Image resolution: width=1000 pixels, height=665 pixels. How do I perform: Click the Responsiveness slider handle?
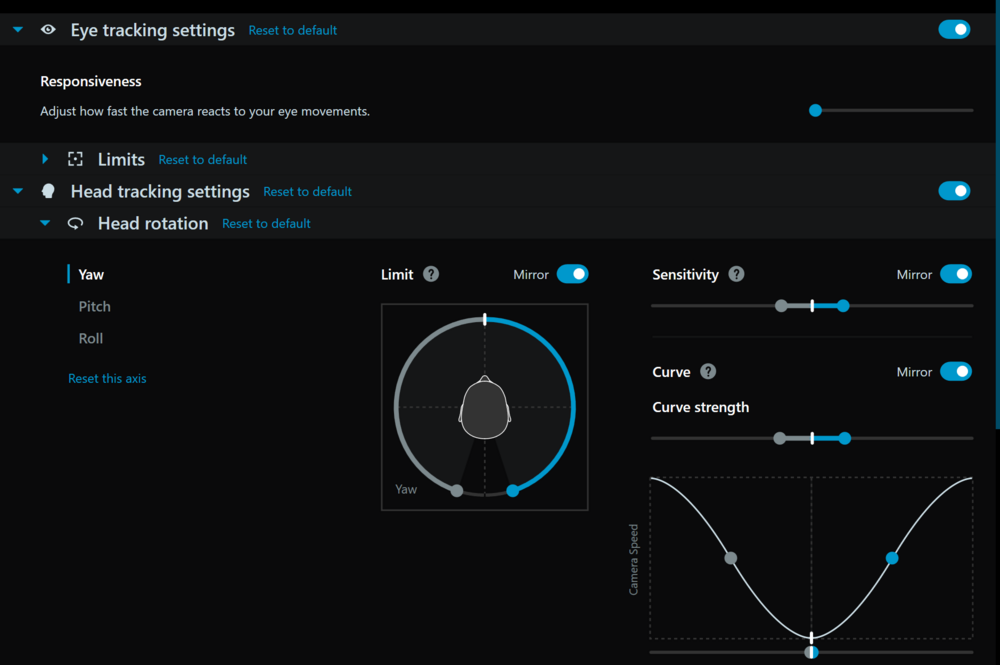[x=815, y=110]
